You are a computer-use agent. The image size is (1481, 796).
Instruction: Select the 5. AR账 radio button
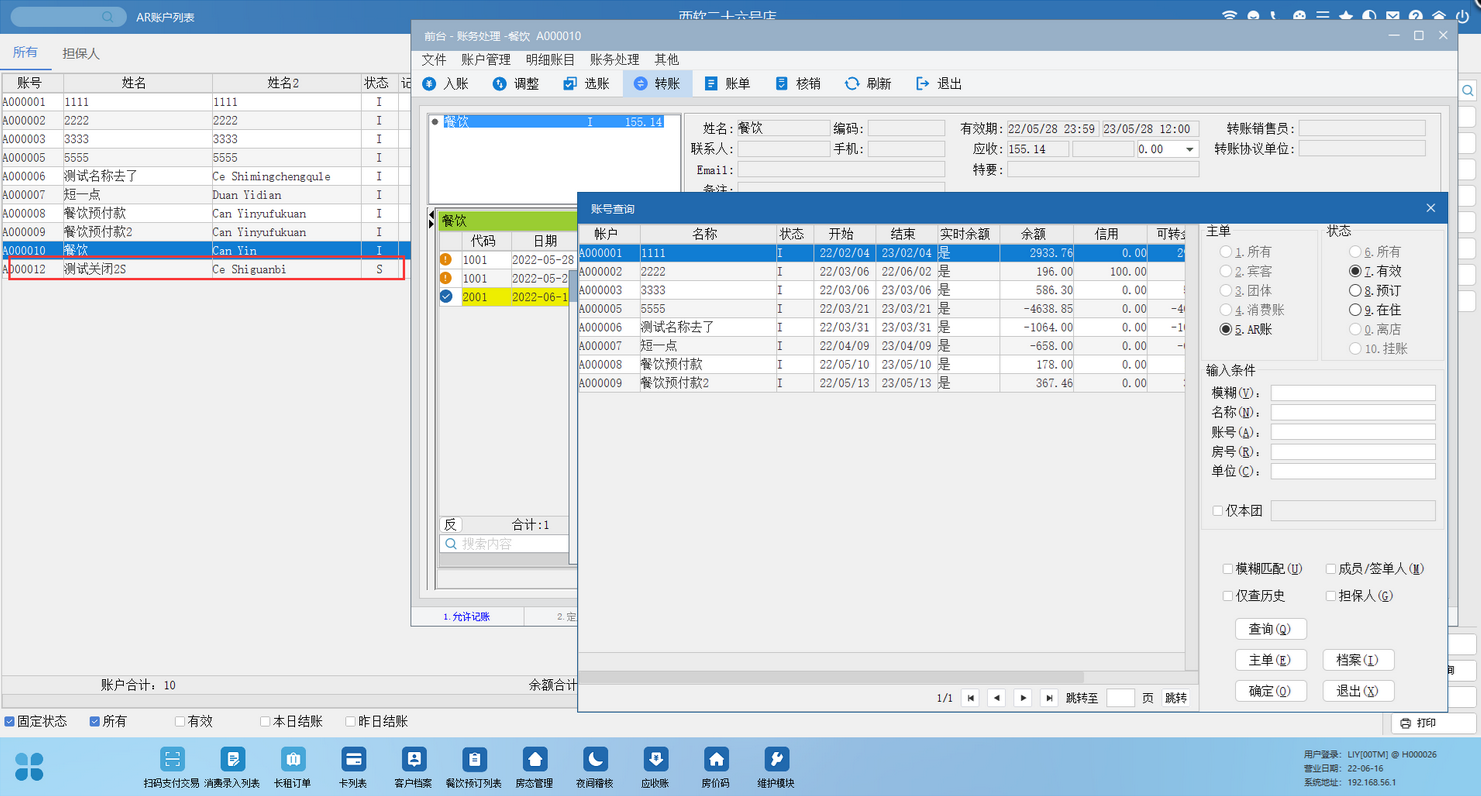pyautogui.click(x=1226, y=329)
